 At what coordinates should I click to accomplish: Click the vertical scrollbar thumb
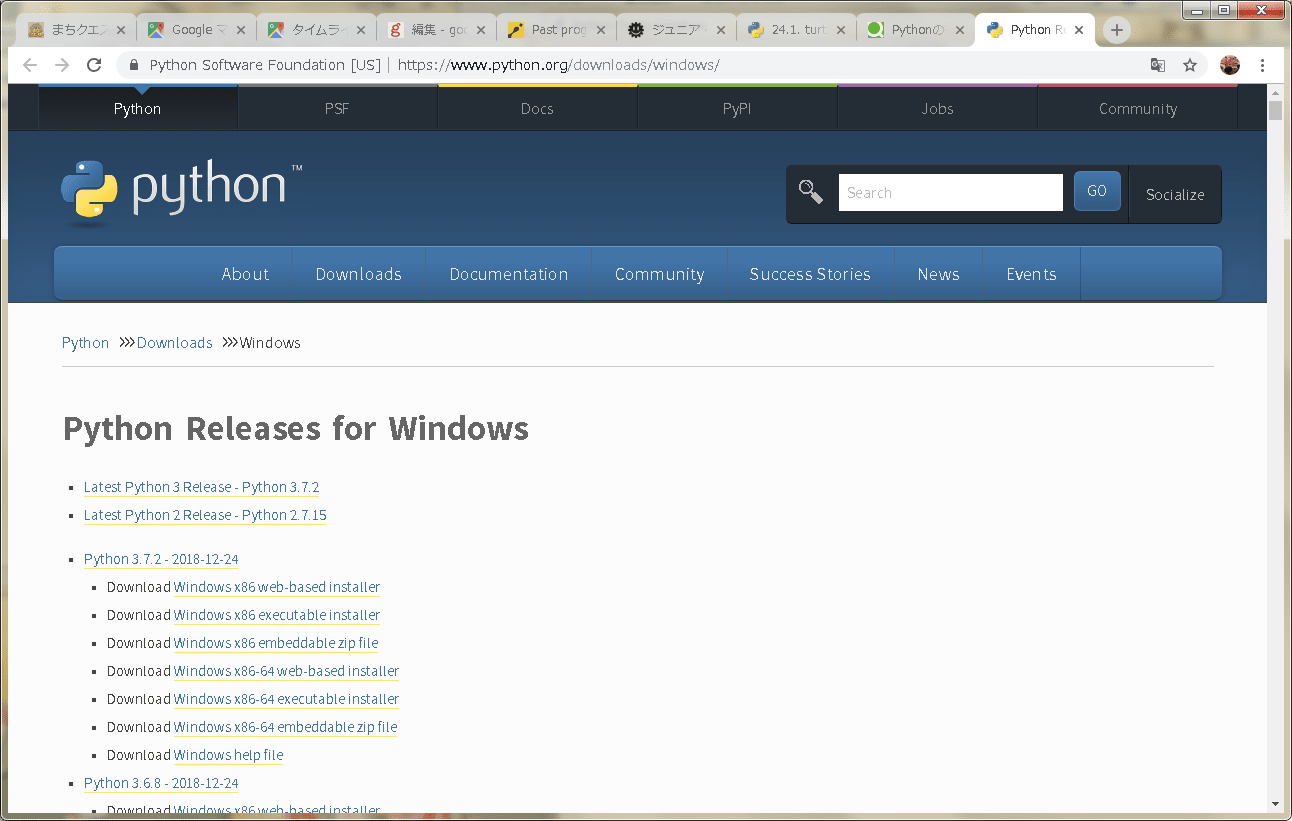coord(1275,109)
